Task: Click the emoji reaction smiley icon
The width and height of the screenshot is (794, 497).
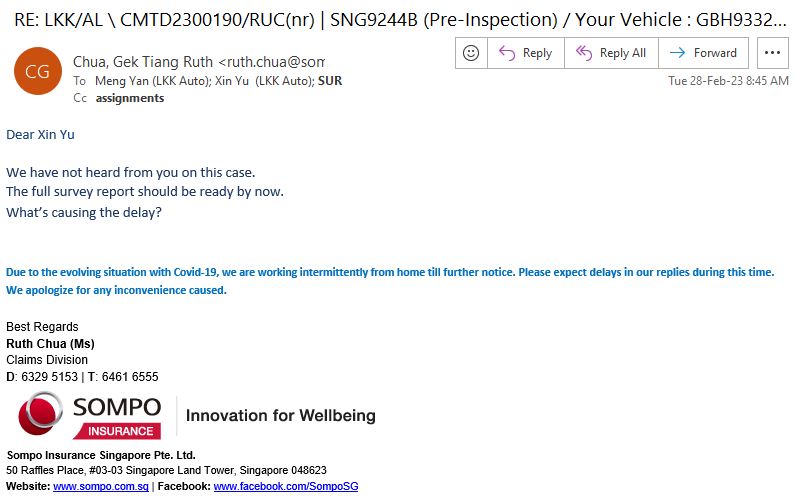Action: click(x=471, y=53)
